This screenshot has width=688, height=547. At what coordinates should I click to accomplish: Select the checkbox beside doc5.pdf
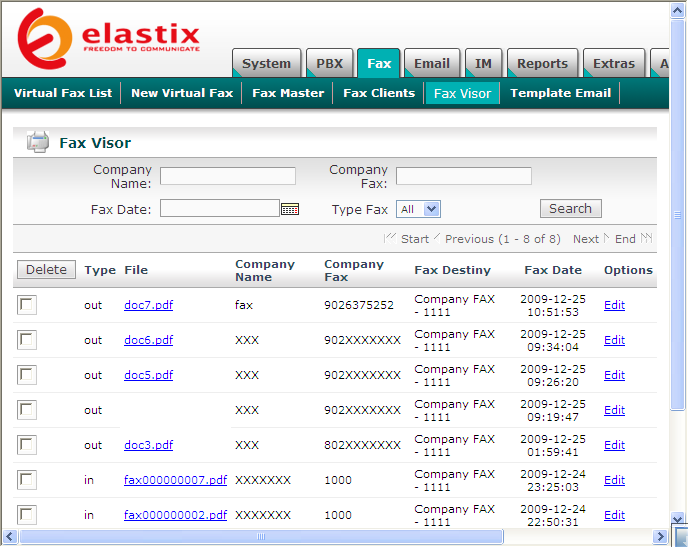[27, 375]
